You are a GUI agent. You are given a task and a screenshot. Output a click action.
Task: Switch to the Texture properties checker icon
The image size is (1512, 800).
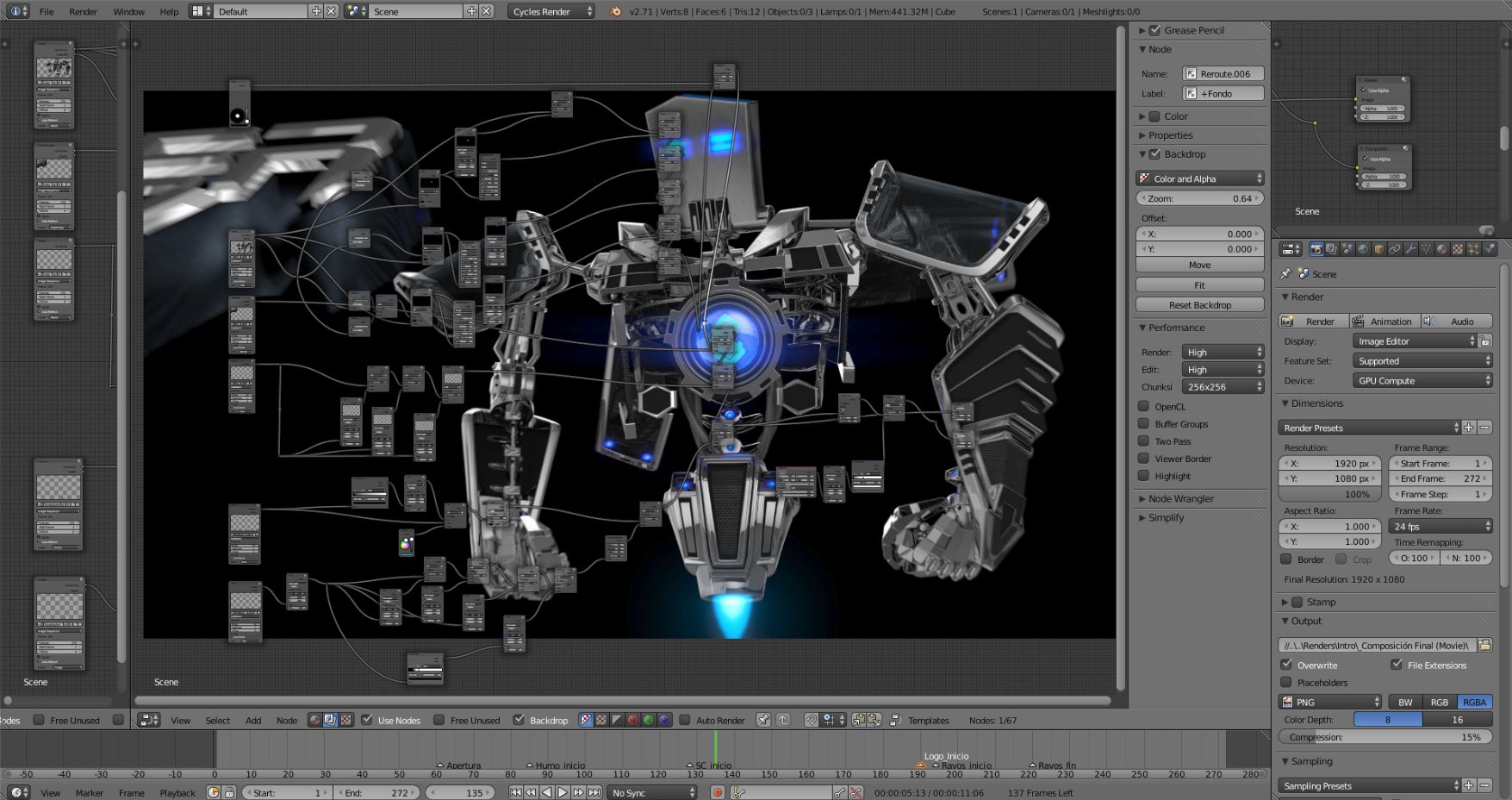point(1458,249)
